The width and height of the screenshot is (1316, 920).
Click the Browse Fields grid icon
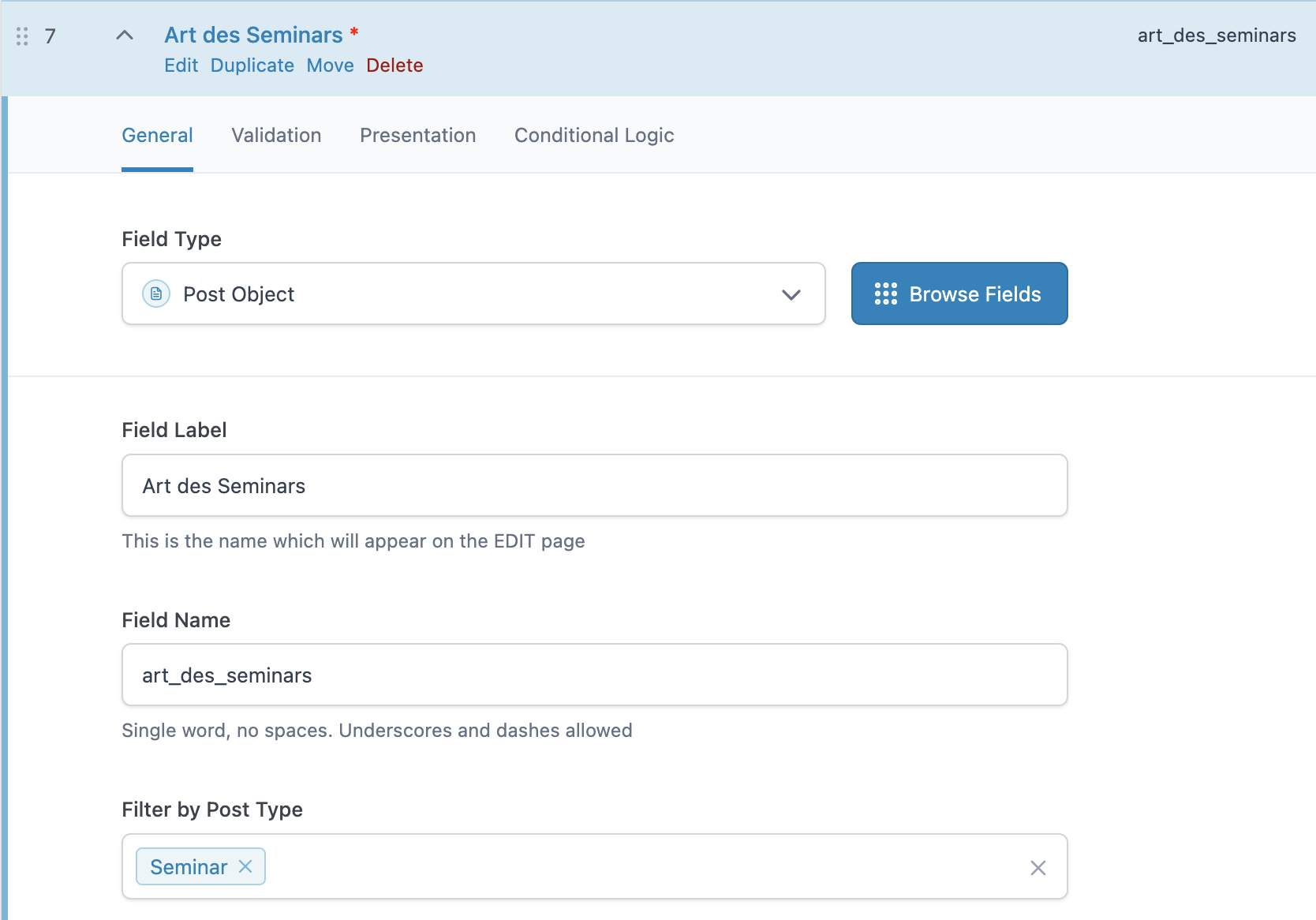pyautogui.click(x=886, y=294)
